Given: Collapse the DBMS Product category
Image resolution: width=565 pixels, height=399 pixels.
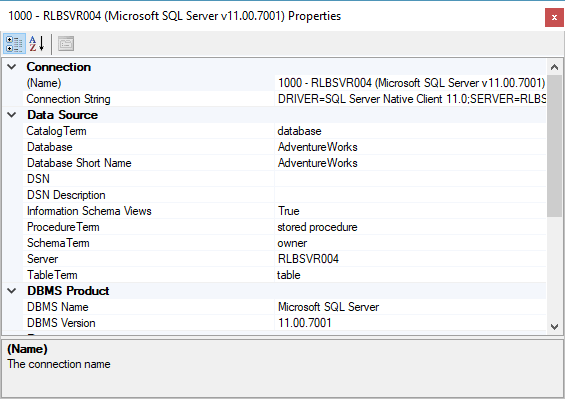Looking at the screenshot, I should (x=12, y=291).
